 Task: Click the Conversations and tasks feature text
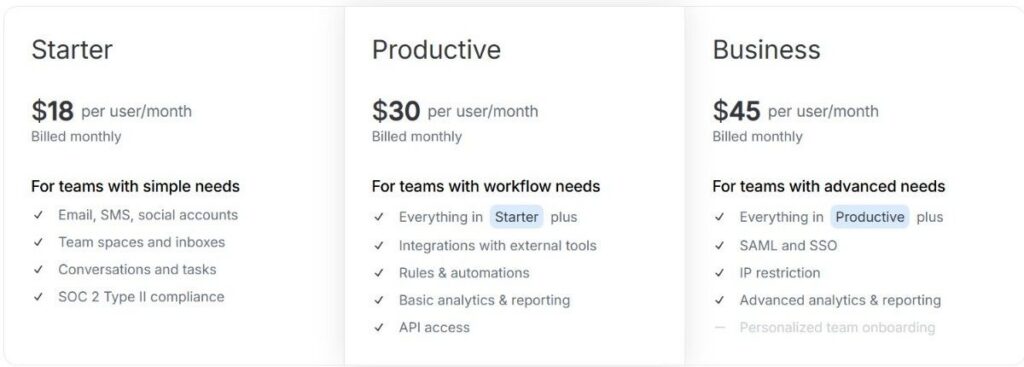pyautogui.click(x=137, y=270)
